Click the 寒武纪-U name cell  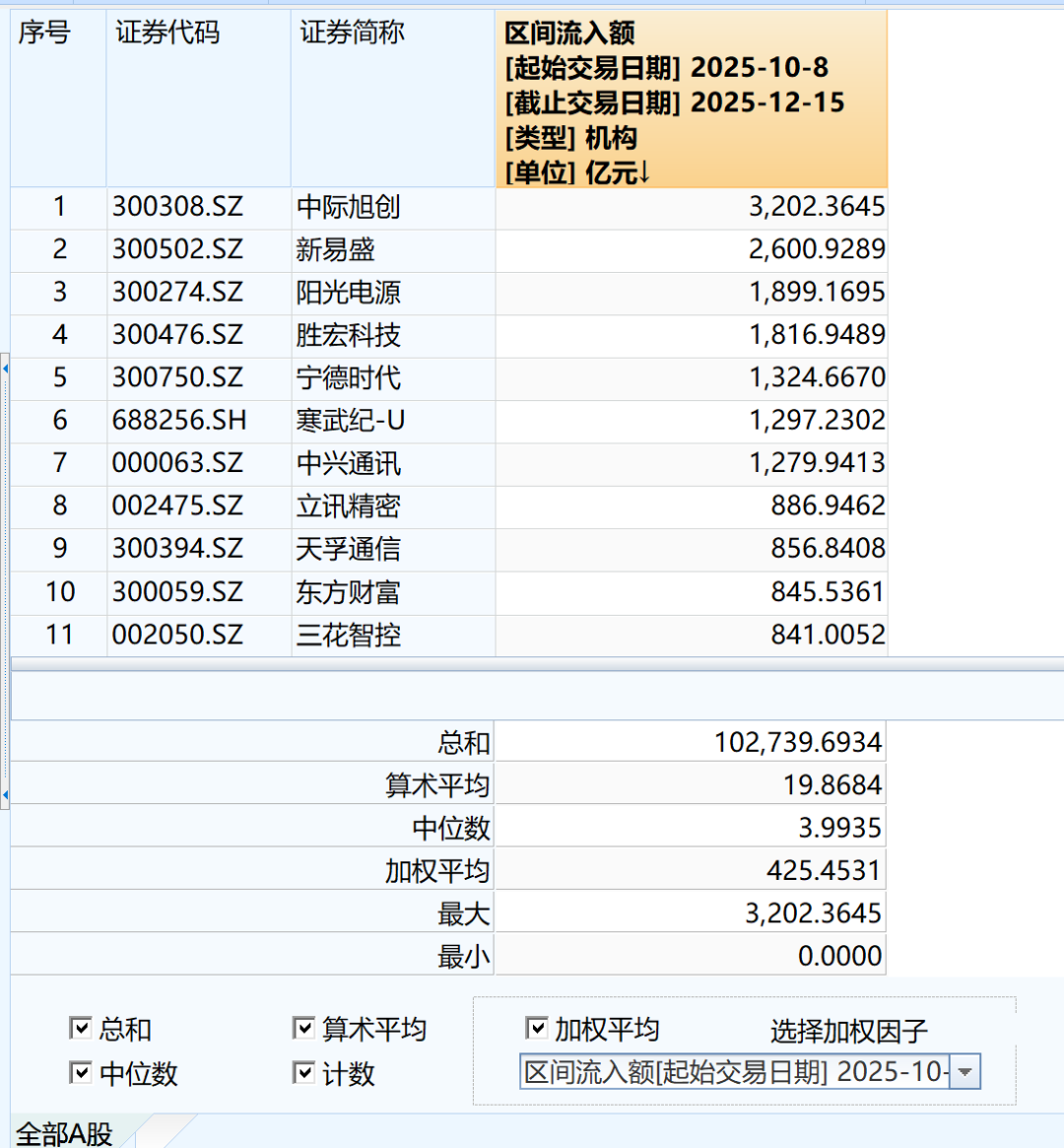tap(351, 421)
